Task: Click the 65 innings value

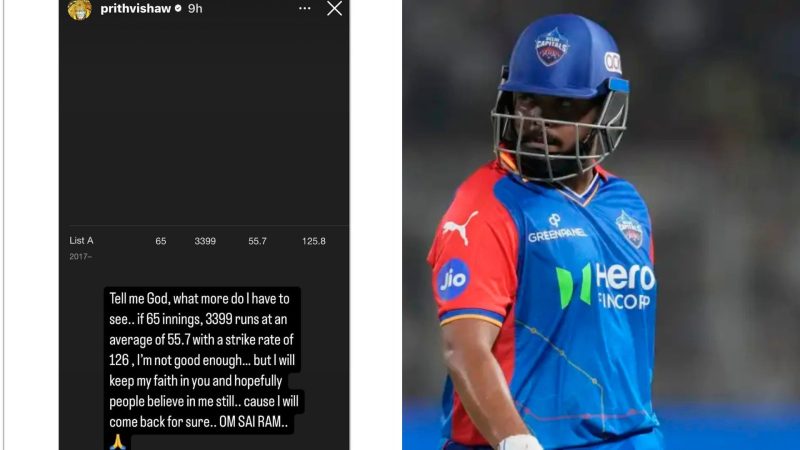Action: pos(161,241)
